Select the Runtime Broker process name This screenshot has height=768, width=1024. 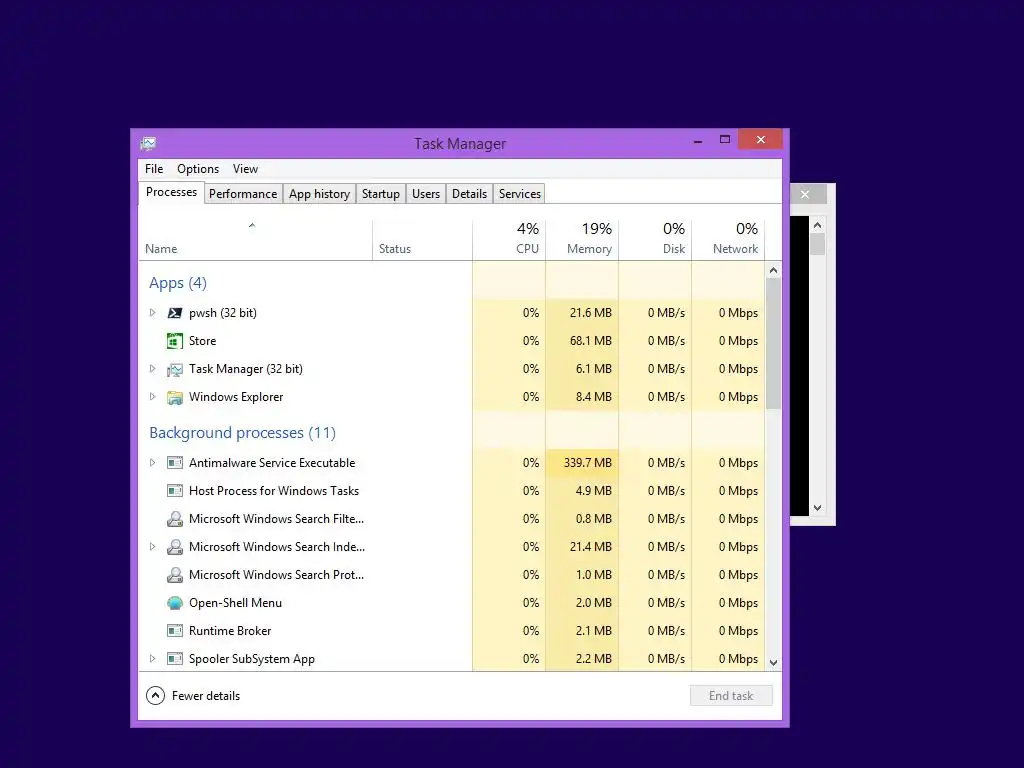click(230, 631)
